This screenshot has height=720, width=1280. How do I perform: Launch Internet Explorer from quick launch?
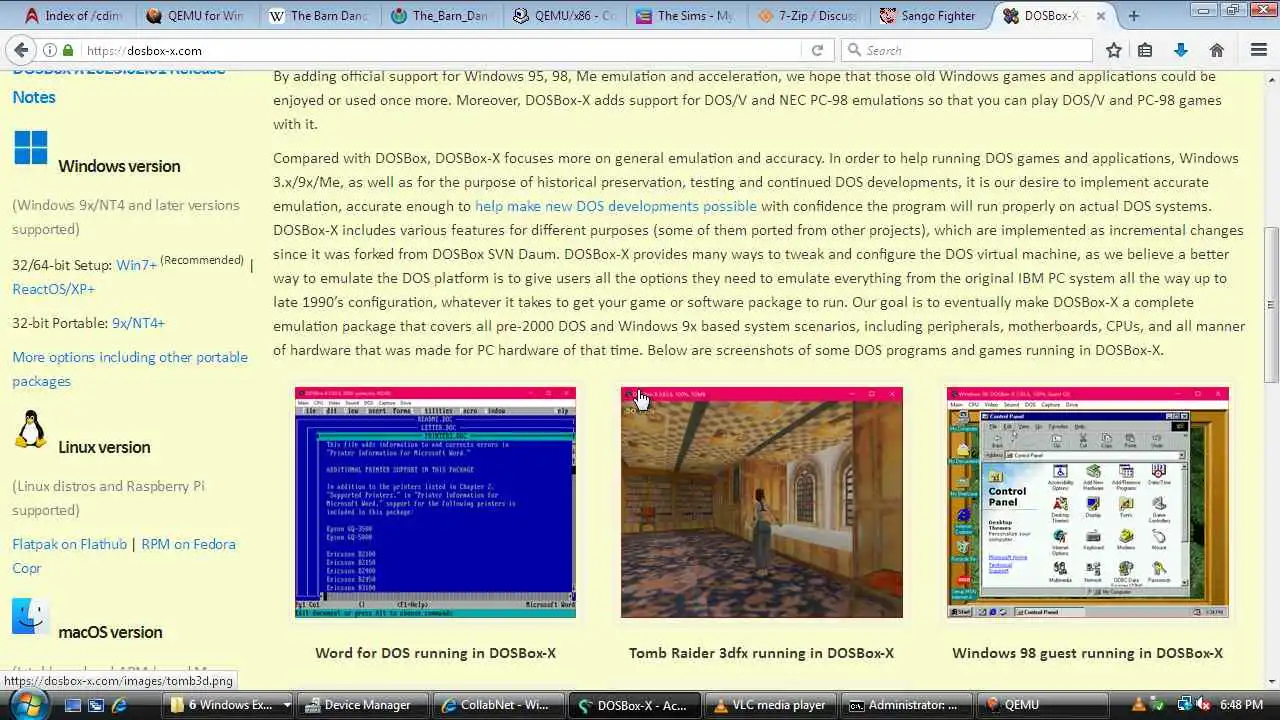tap(119, 705)
